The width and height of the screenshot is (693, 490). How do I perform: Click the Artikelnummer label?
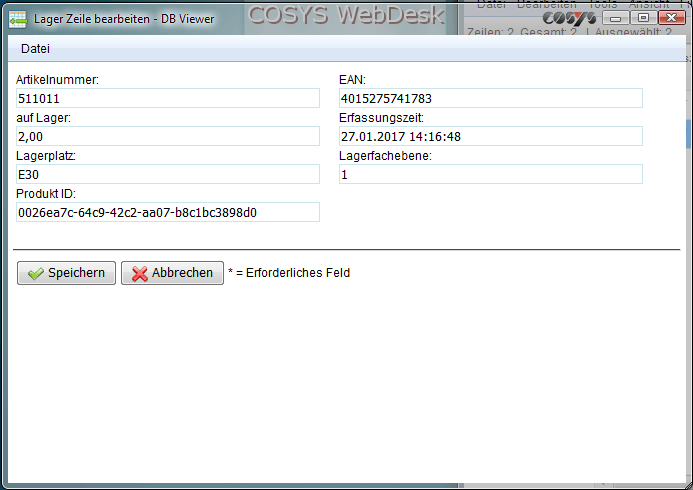click(x=57, y=80)
